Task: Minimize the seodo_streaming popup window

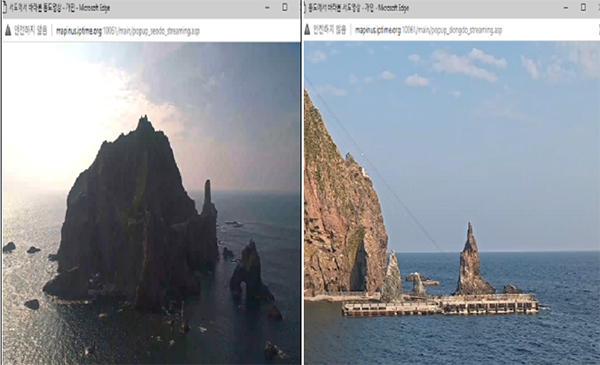Action: point(267,8)
